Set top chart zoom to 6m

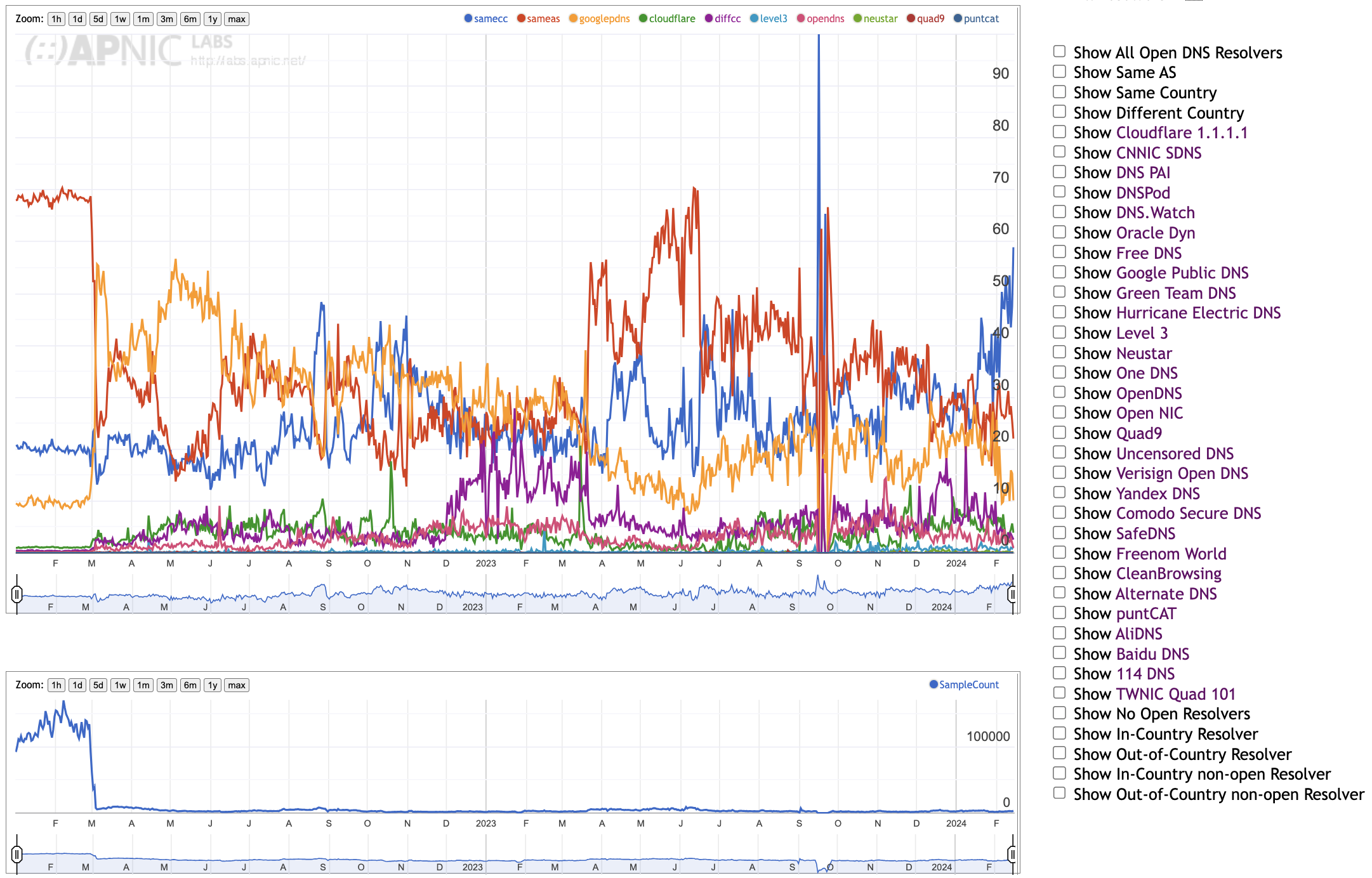tap(190, 19)
